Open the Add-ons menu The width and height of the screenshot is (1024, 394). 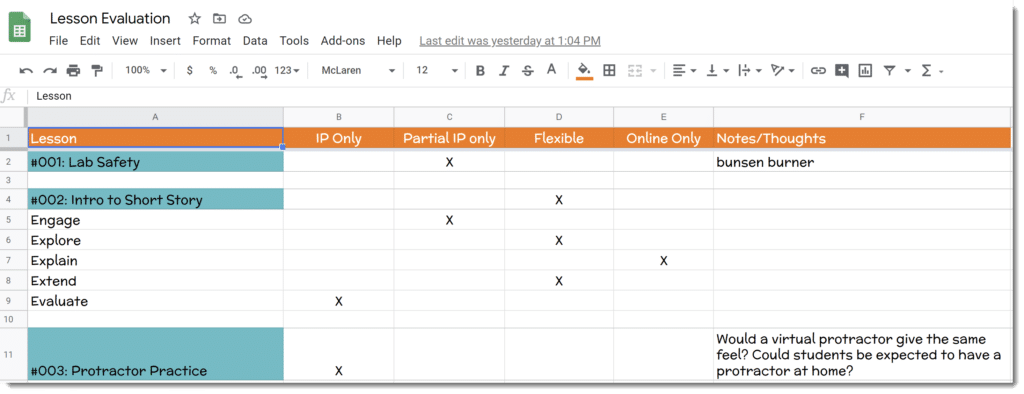pyautogui.click(x=343, y=41)
